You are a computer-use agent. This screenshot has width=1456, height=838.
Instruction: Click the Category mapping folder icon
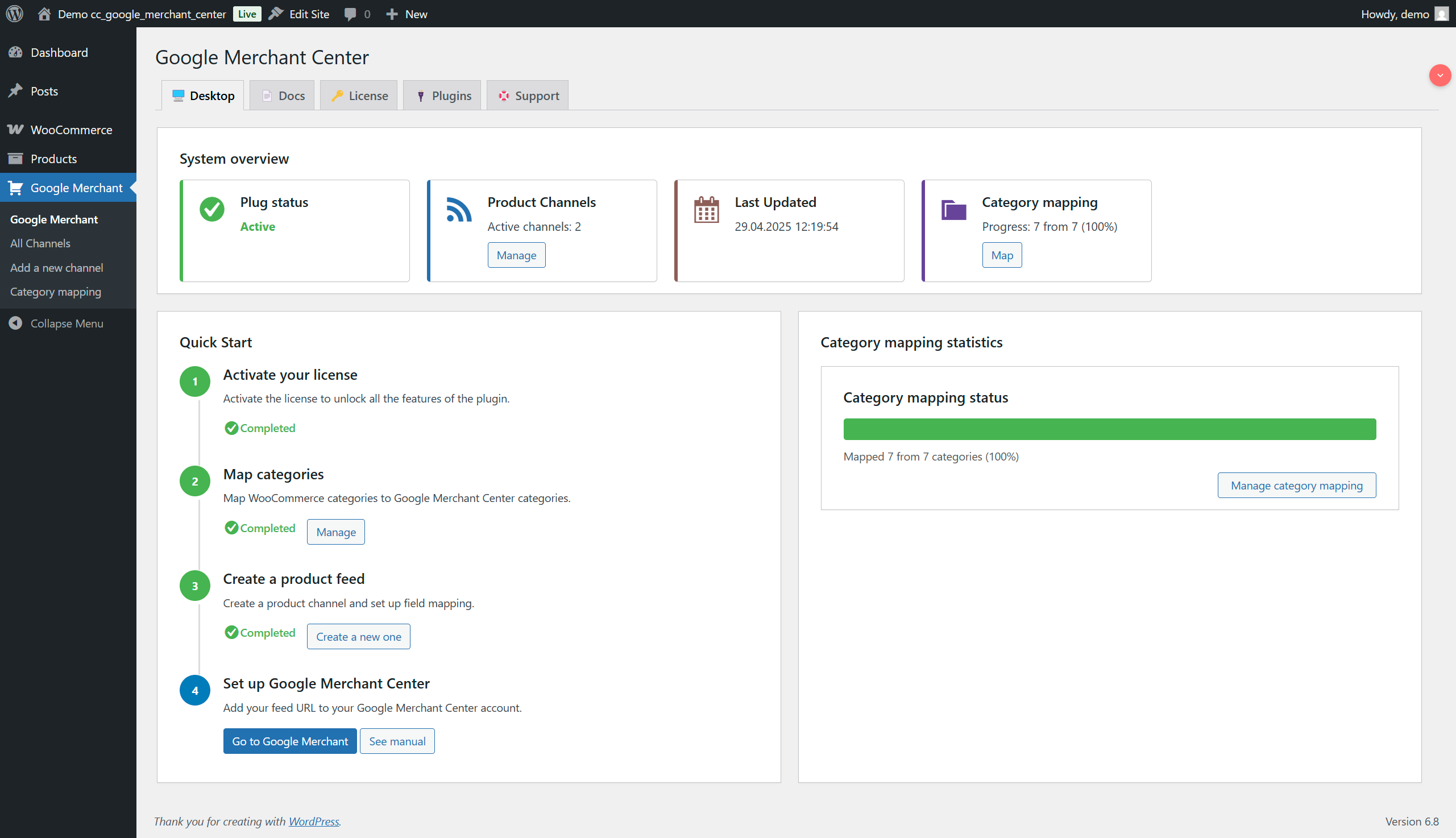point(953,209)
